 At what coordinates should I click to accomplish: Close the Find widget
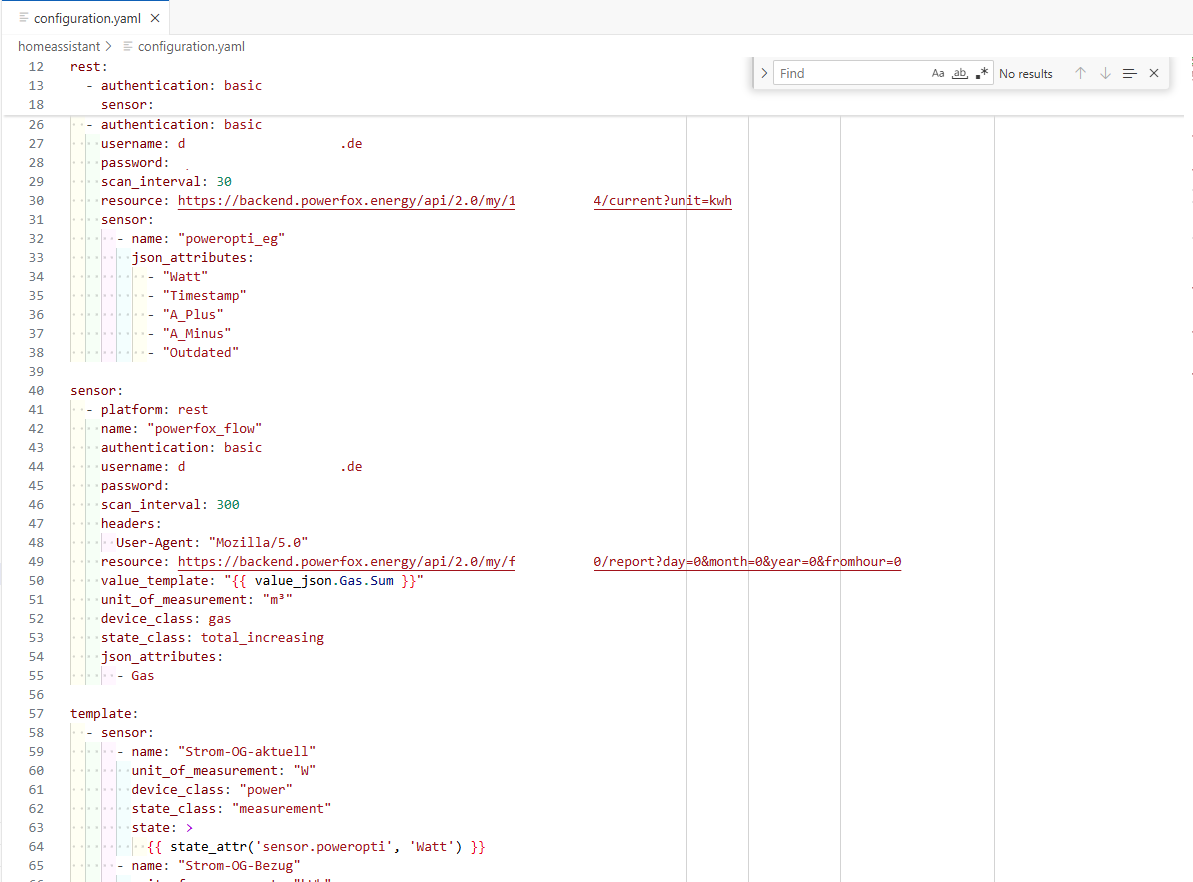tap(1154, 73)
